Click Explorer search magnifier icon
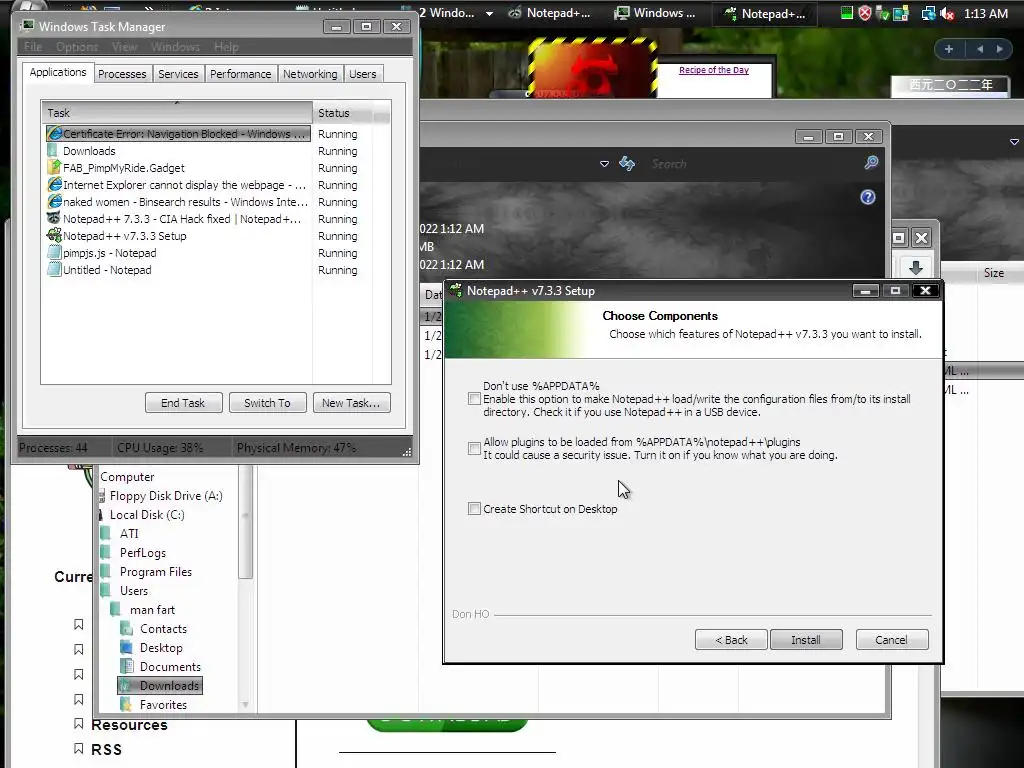The height and width of the screenshot is (768, 1024). coord(871,163)
